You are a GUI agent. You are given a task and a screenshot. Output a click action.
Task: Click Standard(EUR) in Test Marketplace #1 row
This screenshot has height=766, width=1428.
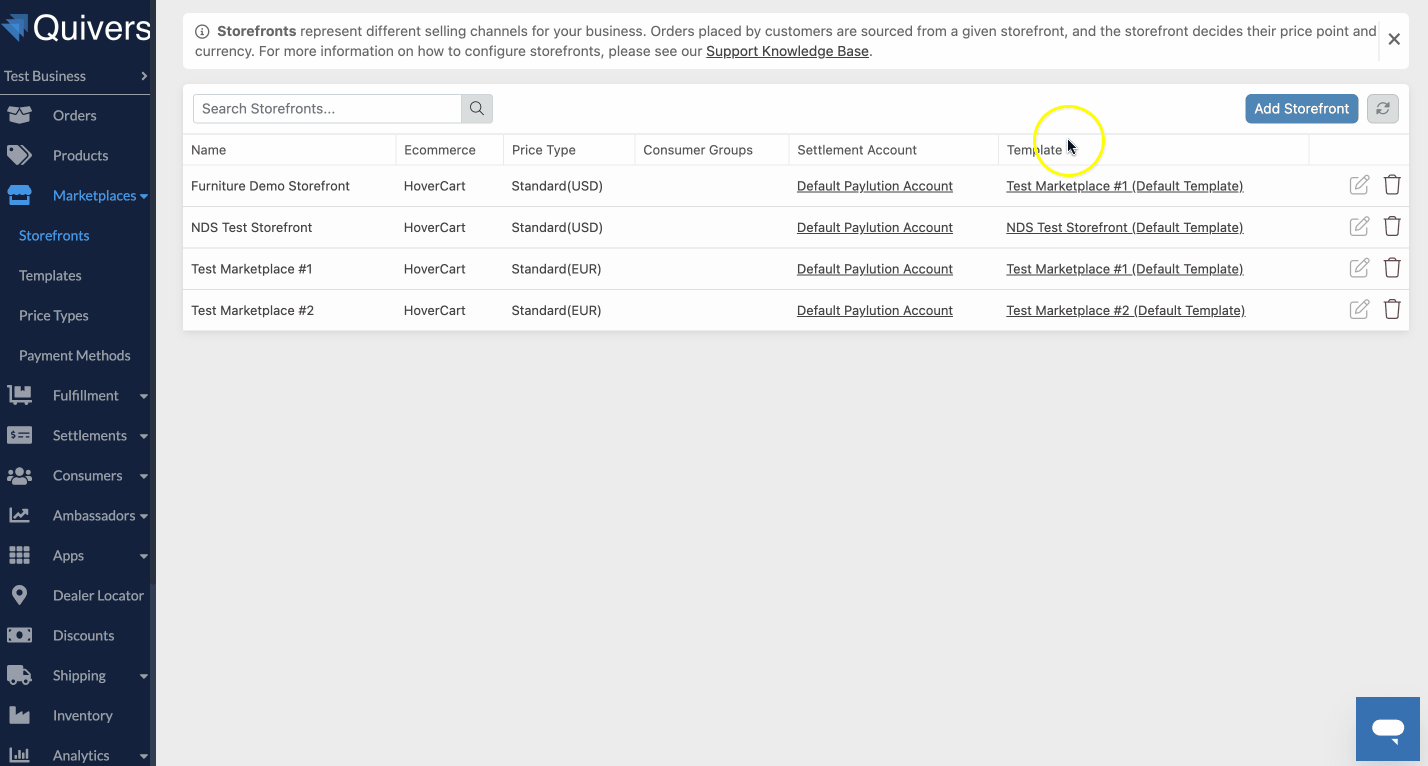click(557, 269)
